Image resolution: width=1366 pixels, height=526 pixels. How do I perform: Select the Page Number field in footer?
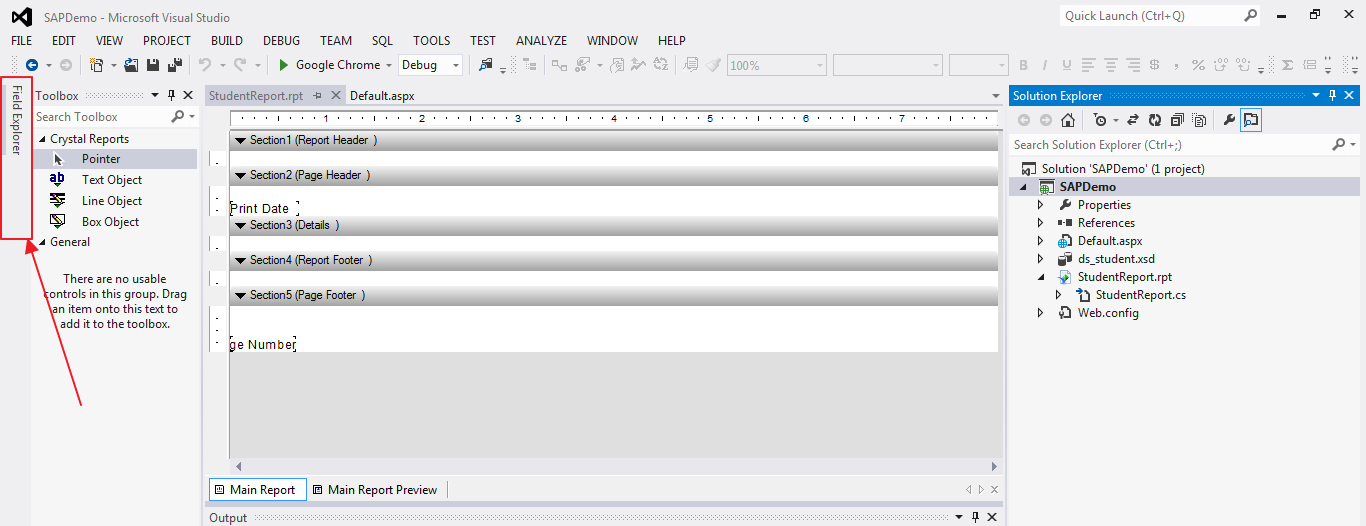pyautogui.click(x=263, y=345)
